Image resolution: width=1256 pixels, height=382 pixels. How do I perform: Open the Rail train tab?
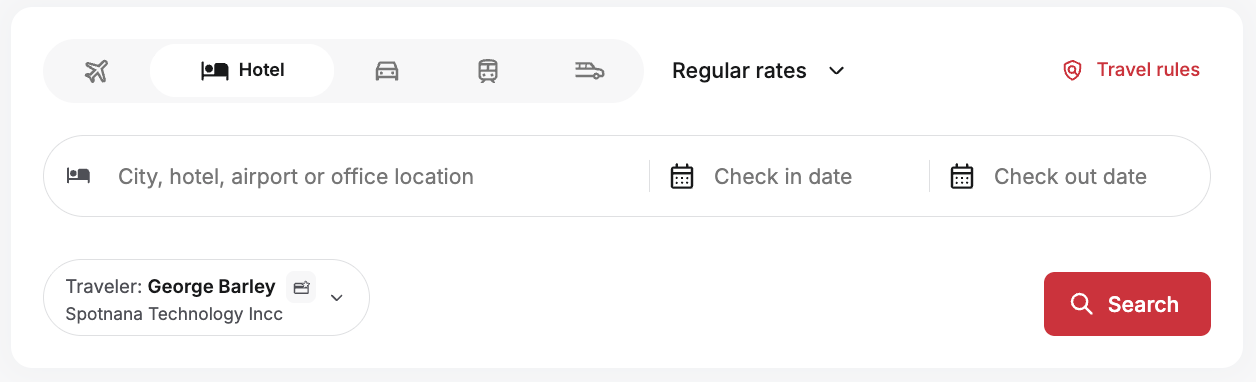488,71
